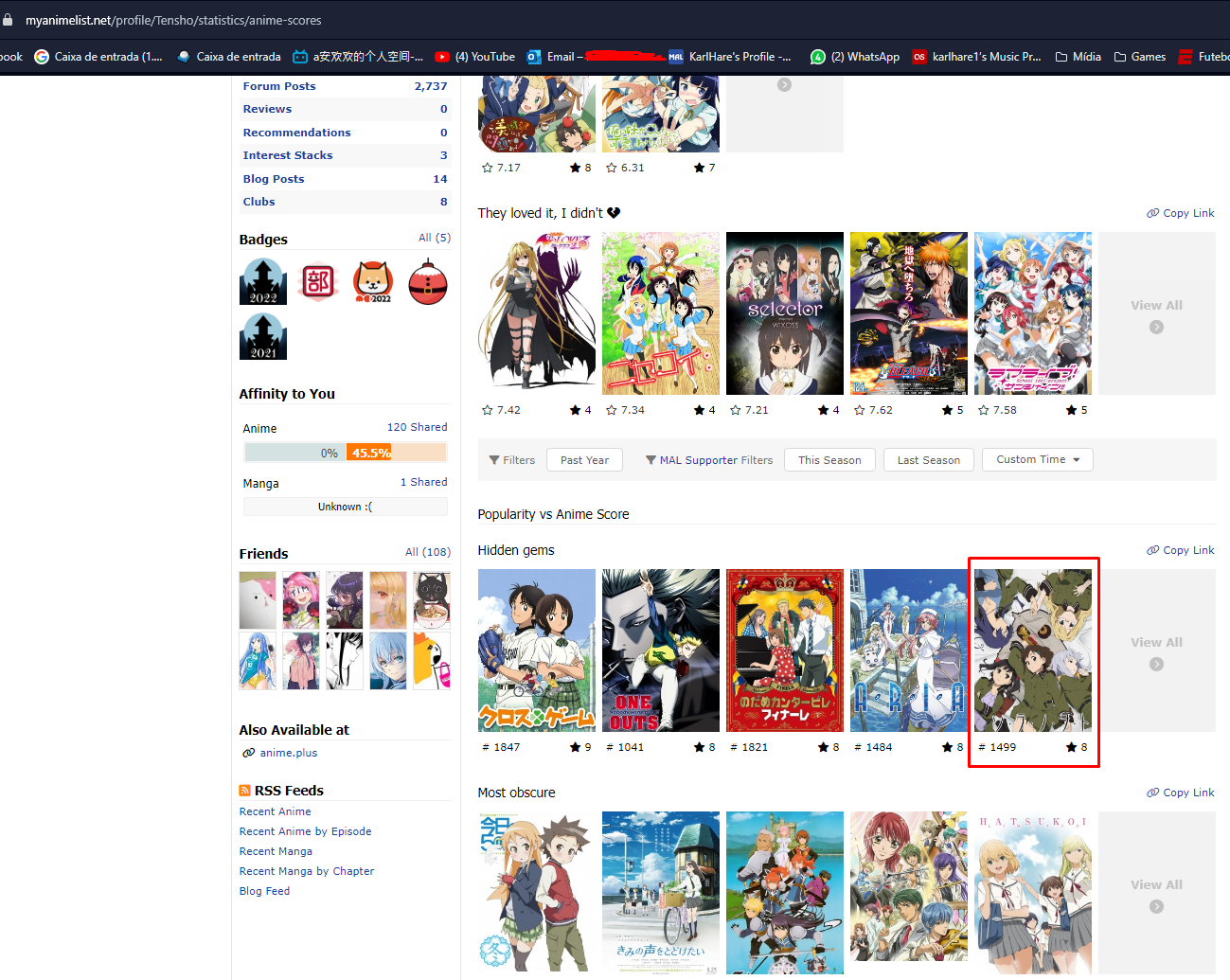Open MAL Supporter Filters

pyautogui.click(x=709, y=460)
